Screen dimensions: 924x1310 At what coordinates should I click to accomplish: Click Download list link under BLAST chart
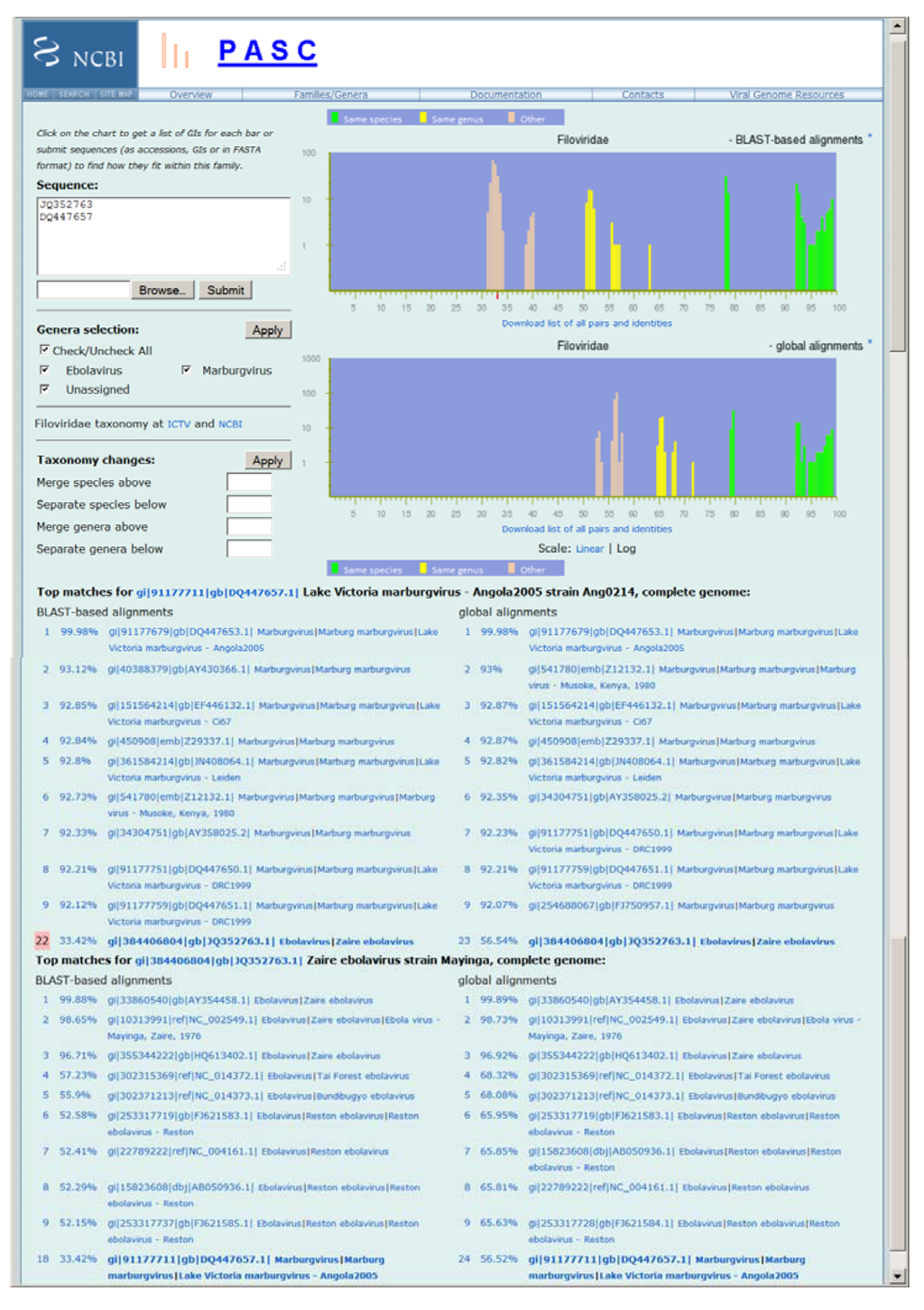pyautogui.click(x=587, y=323)
